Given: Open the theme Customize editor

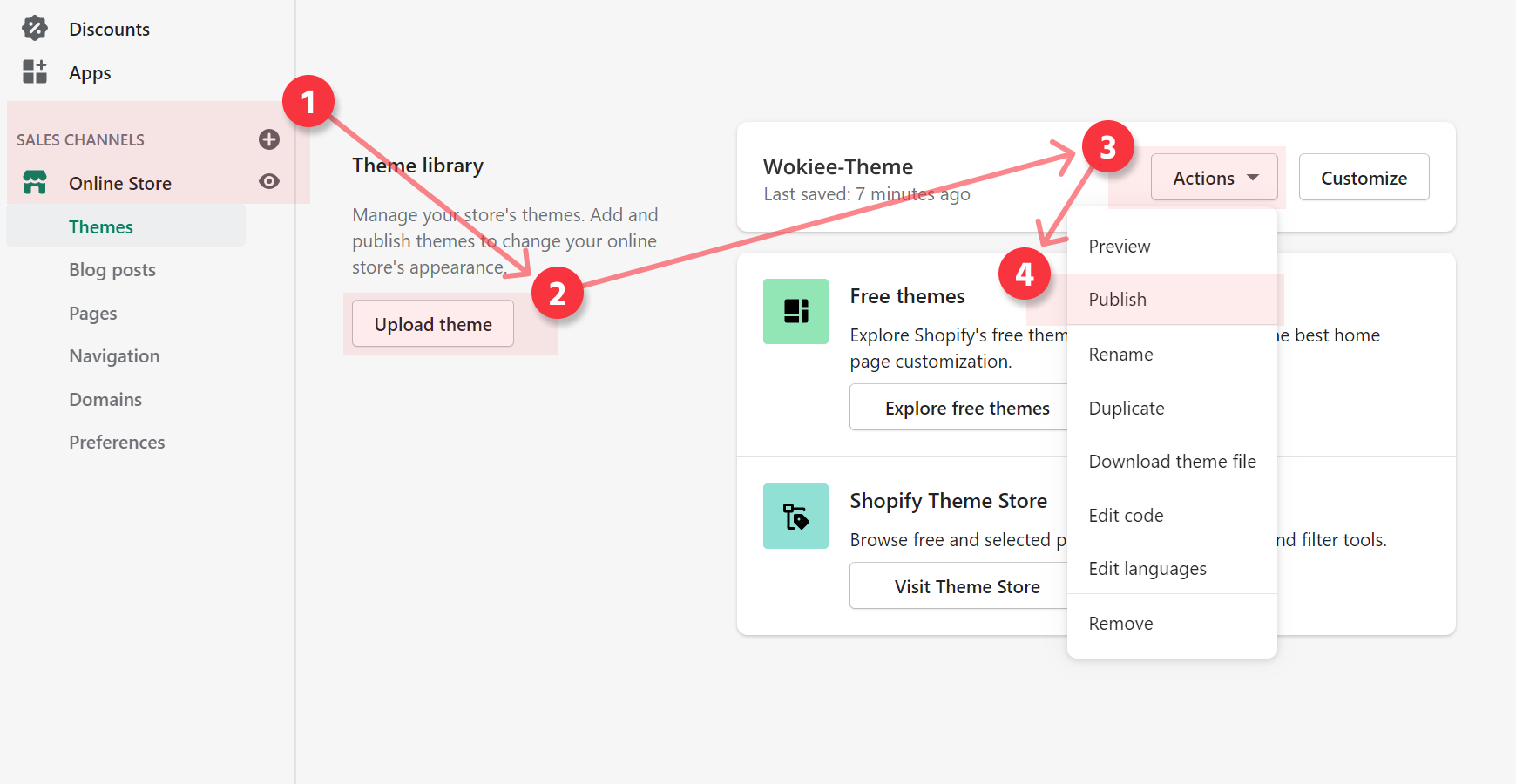Looking at the screenshot, I should pos(1364,177).
